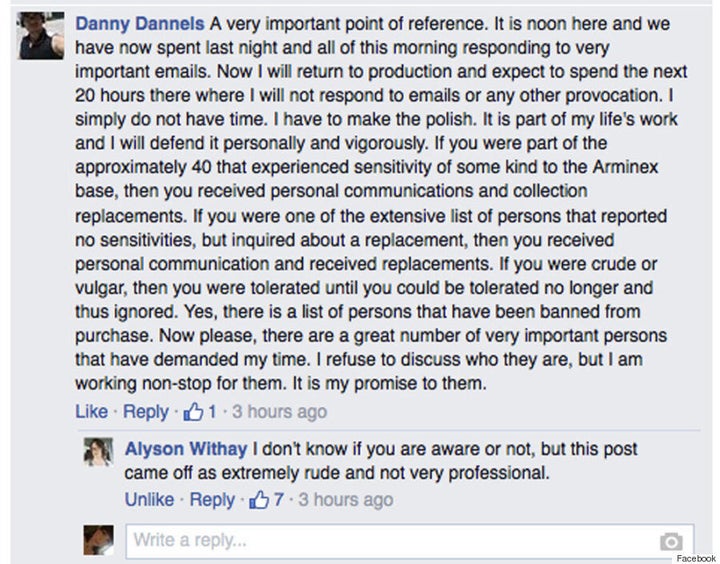Open Alyson Withay's profile name link
The height and width of the screenshot is (564, 720).
186,448
